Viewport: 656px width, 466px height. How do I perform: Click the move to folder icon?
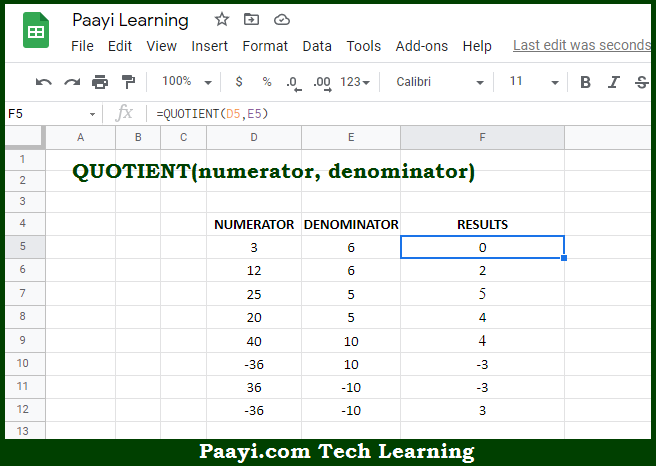tap(251, 20)
